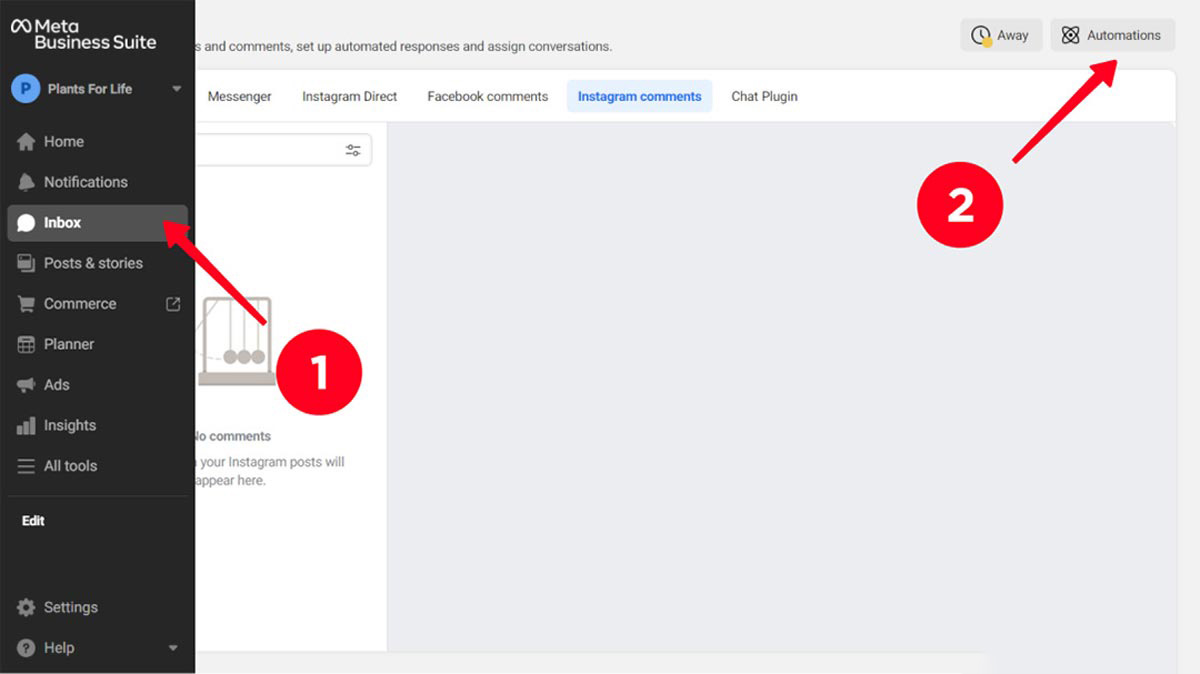1200x674 pixels.
Task: Click the Settings gear icon
Action: (x=26, y=607)
